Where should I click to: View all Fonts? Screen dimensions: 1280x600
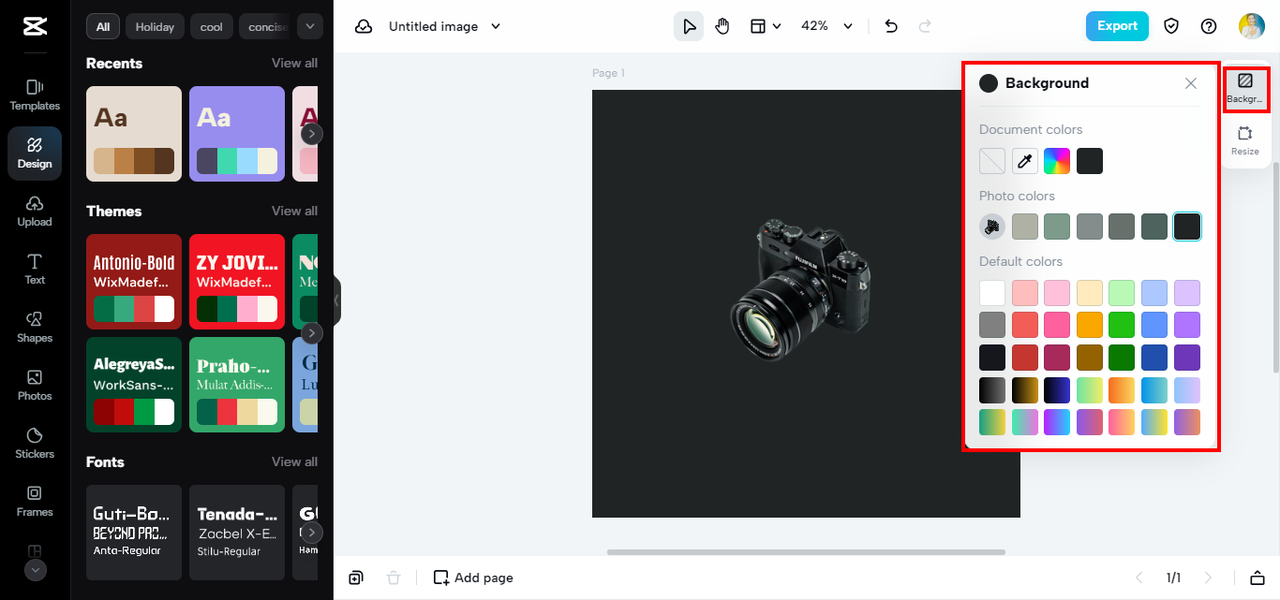tap(295, 462)
